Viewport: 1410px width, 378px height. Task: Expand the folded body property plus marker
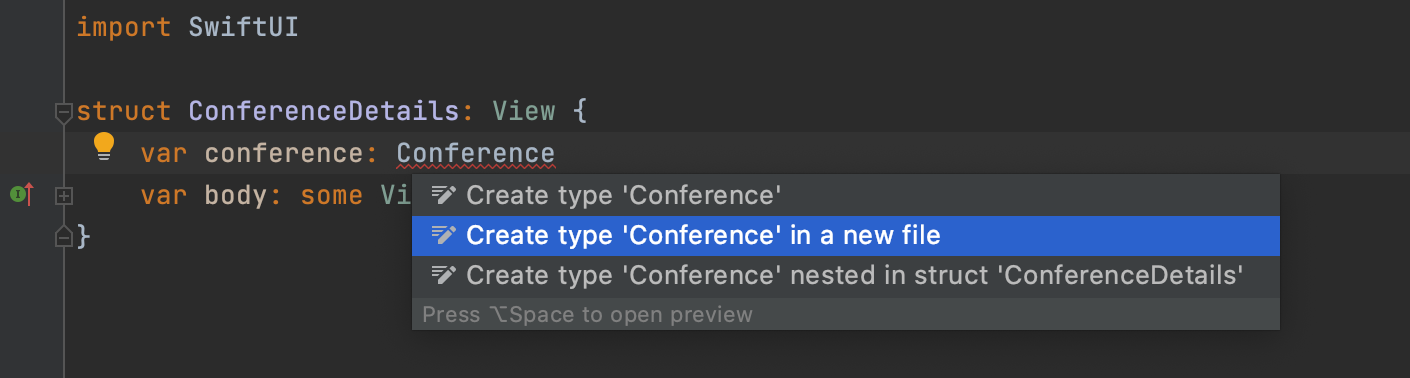(x=63, y=196)
